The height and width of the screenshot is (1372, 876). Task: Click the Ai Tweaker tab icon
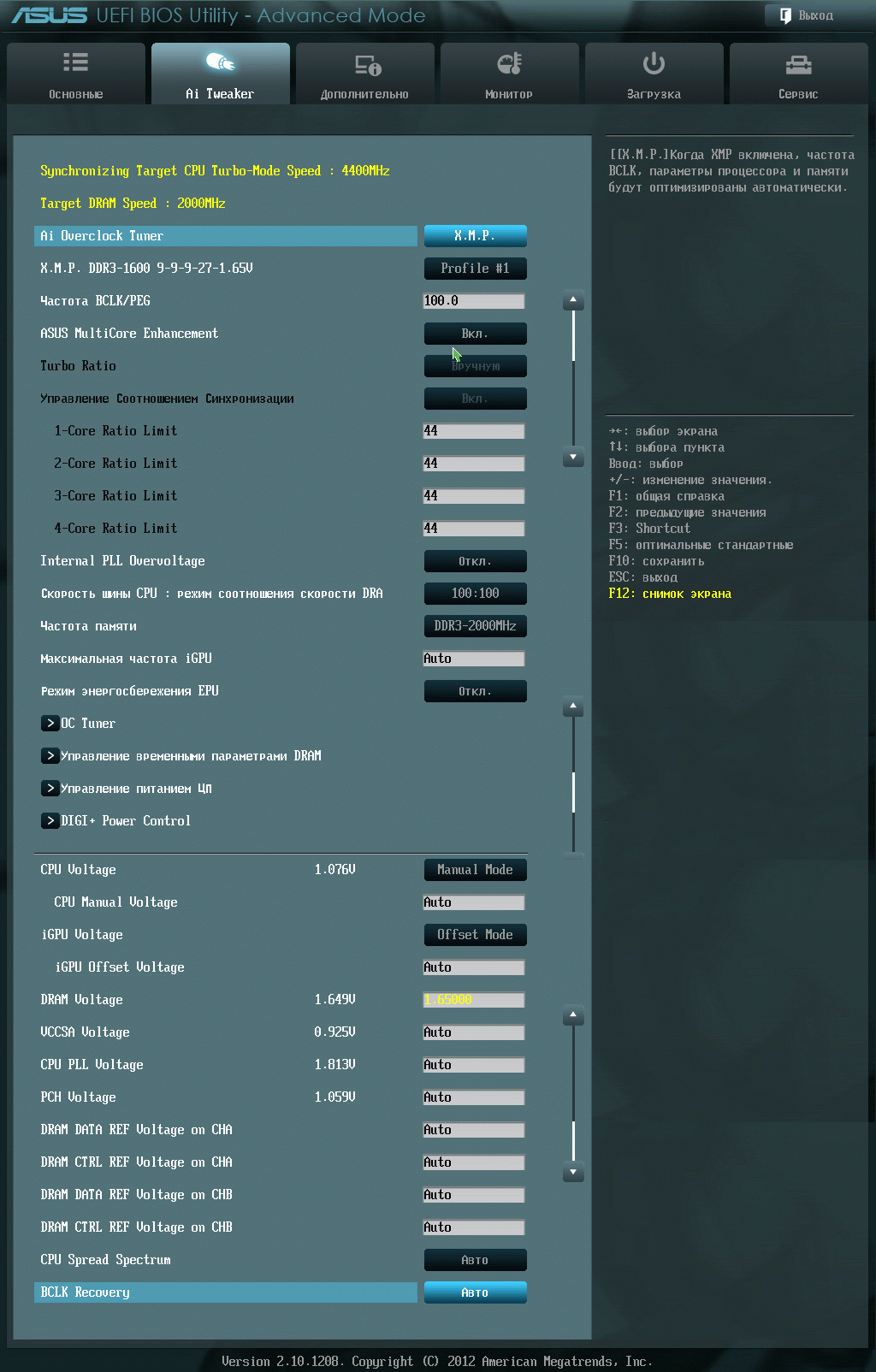pos(220,62)
